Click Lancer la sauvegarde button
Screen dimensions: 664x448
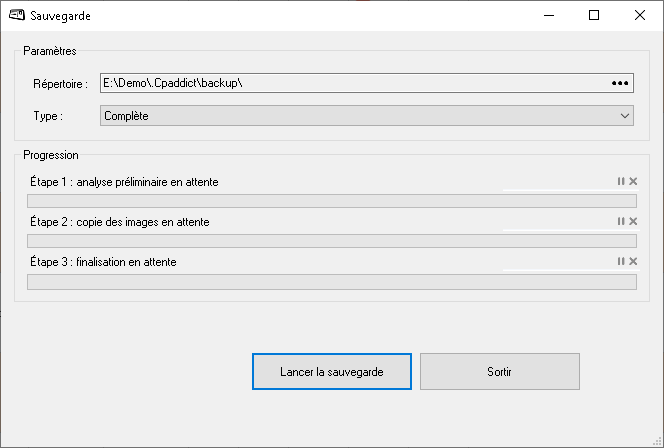331,371
